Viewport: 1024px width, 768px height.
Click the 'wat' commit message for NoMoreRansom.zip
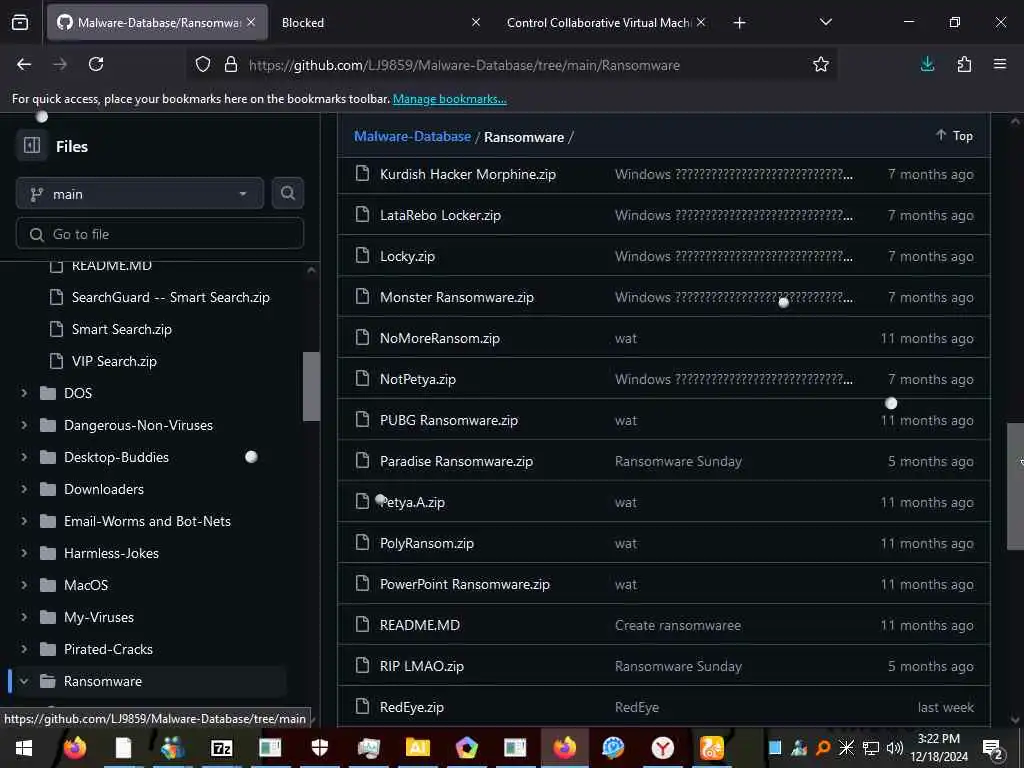pyautogui.click(x=626, y=338)
